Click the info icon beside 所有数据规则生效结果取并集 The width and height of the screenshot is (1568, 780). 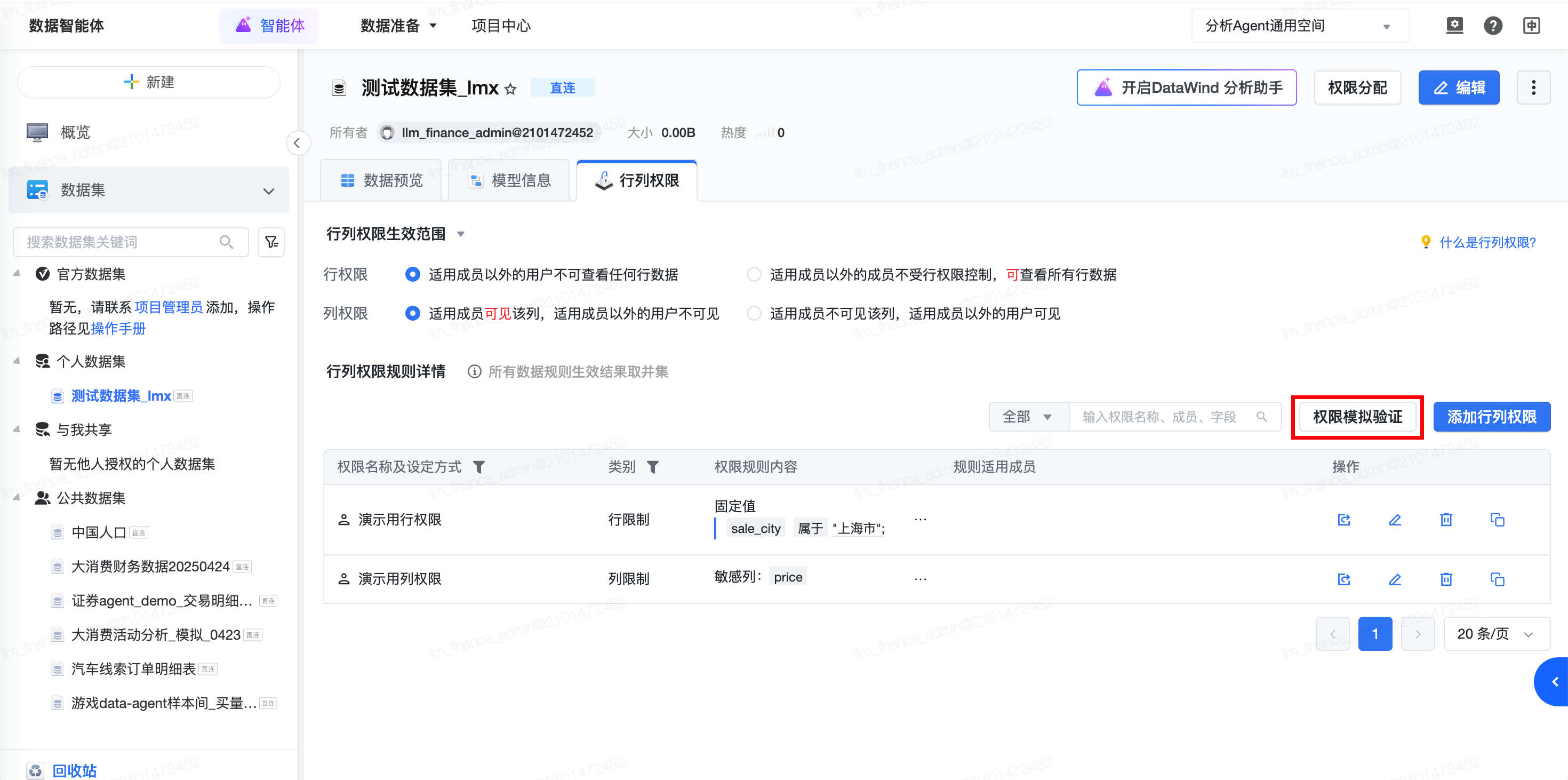pyautogui.click(x=474, y=371)
